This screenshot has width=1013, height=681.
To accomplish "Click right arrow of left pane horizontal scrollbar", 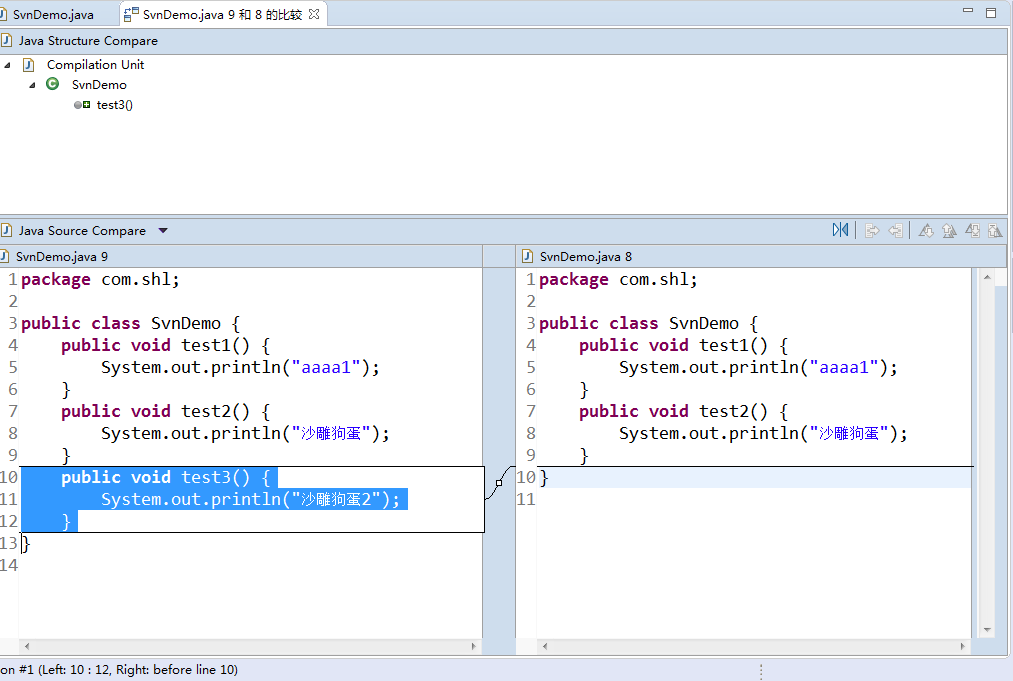I will [x=474, y=645].
